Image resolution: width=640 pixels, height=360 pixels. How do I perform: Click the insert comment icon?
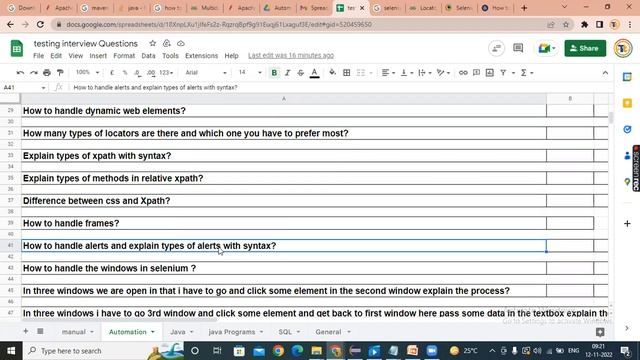click(x=476, y=73)
